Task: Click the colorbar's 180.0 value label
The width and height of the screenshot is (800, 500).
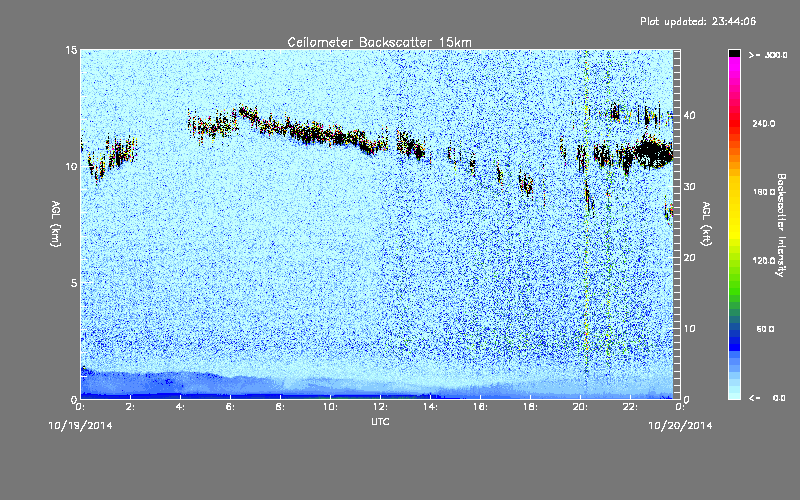Action: [x=764, y=192]
